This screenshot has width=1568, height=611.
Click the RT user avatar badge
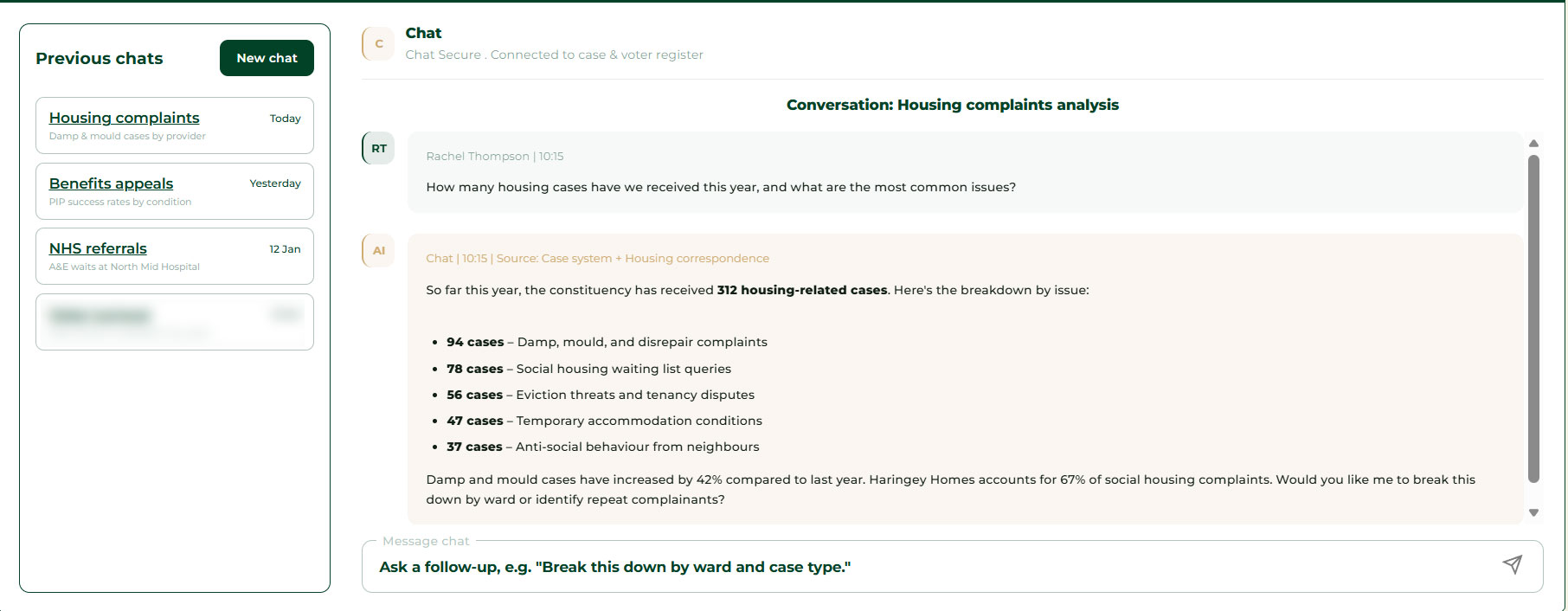(378, 149)
